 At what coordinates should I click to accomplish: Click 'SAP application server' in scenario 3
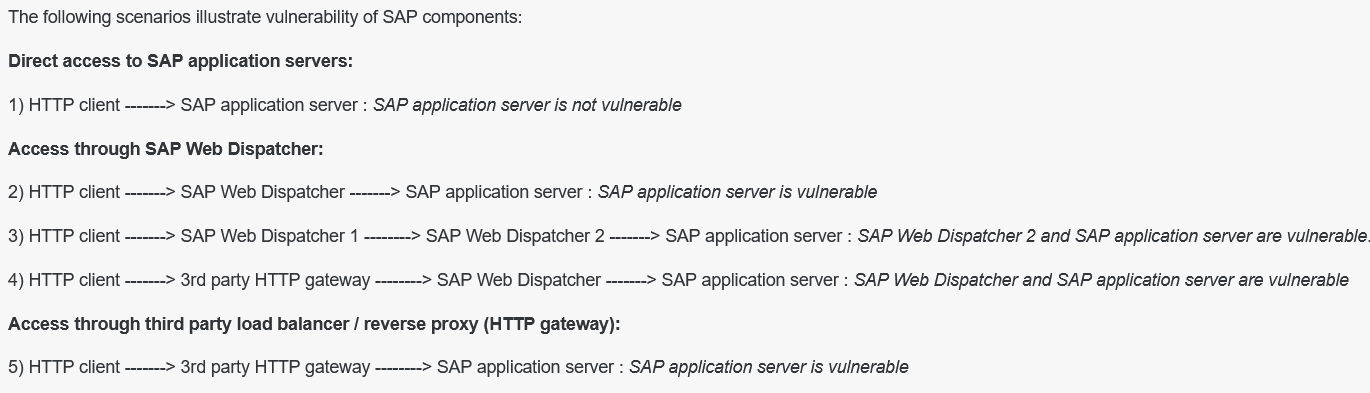coord(752,236)
